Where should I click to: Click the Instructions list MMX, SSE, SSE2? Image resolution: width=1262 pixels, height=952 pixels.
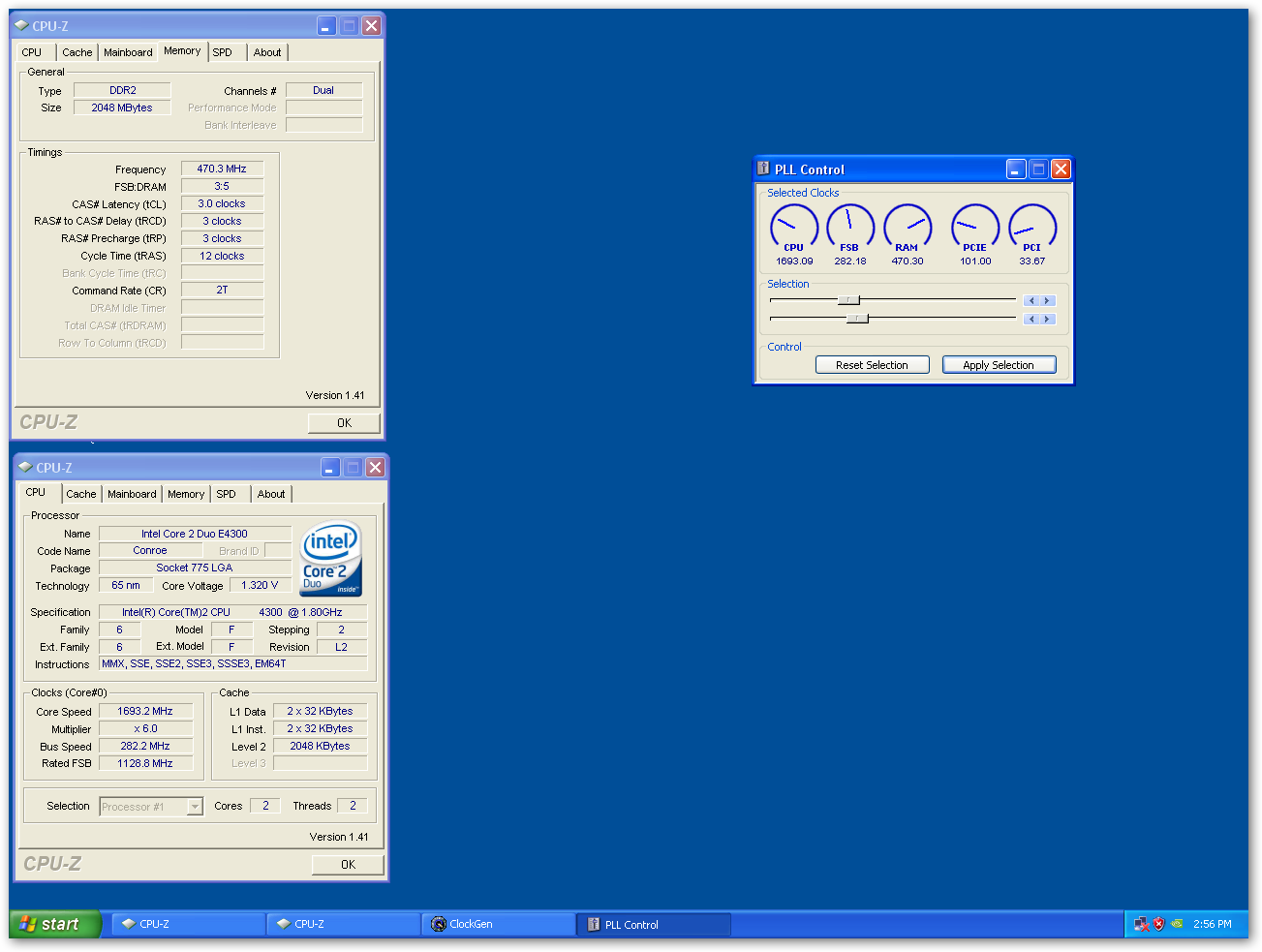pos(233,663)
